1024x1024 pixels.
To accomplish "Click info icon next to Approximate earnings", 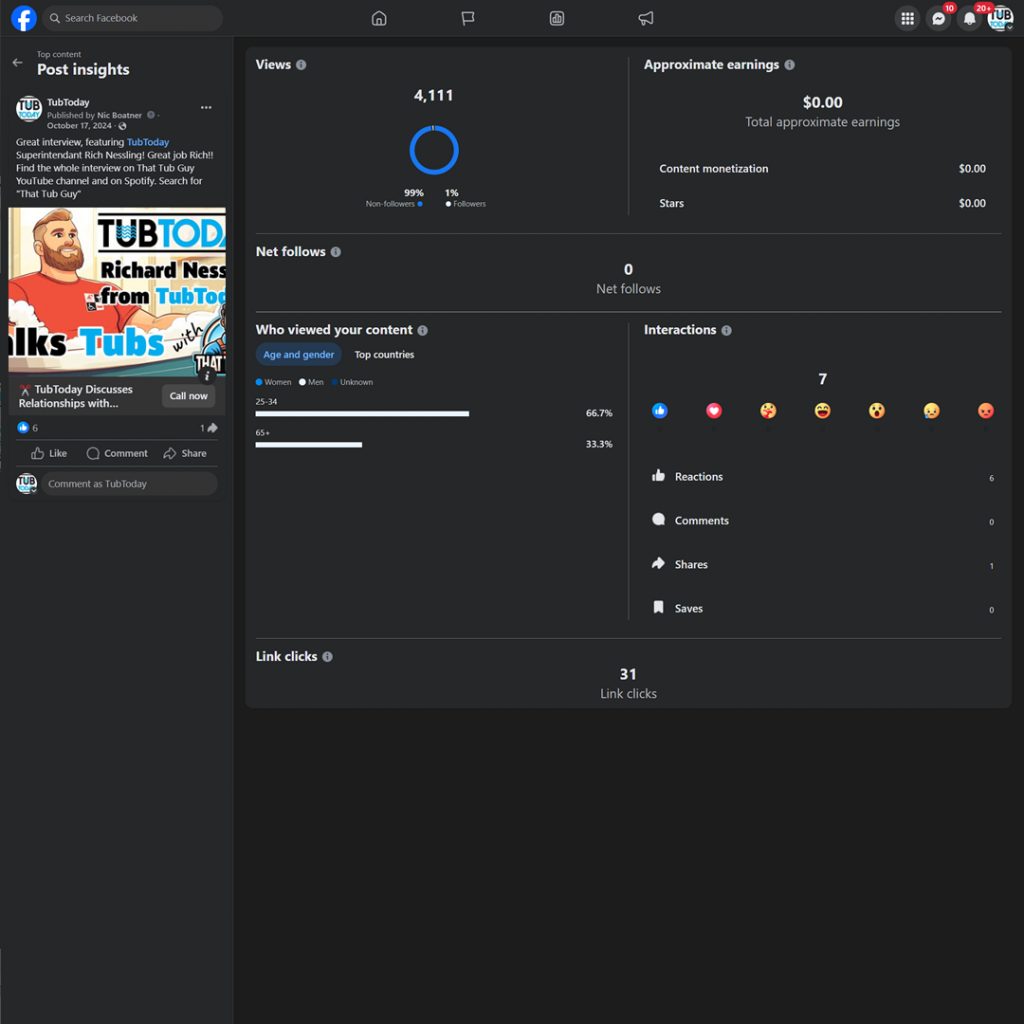I will pyautogui.click(x=790, y=65).
